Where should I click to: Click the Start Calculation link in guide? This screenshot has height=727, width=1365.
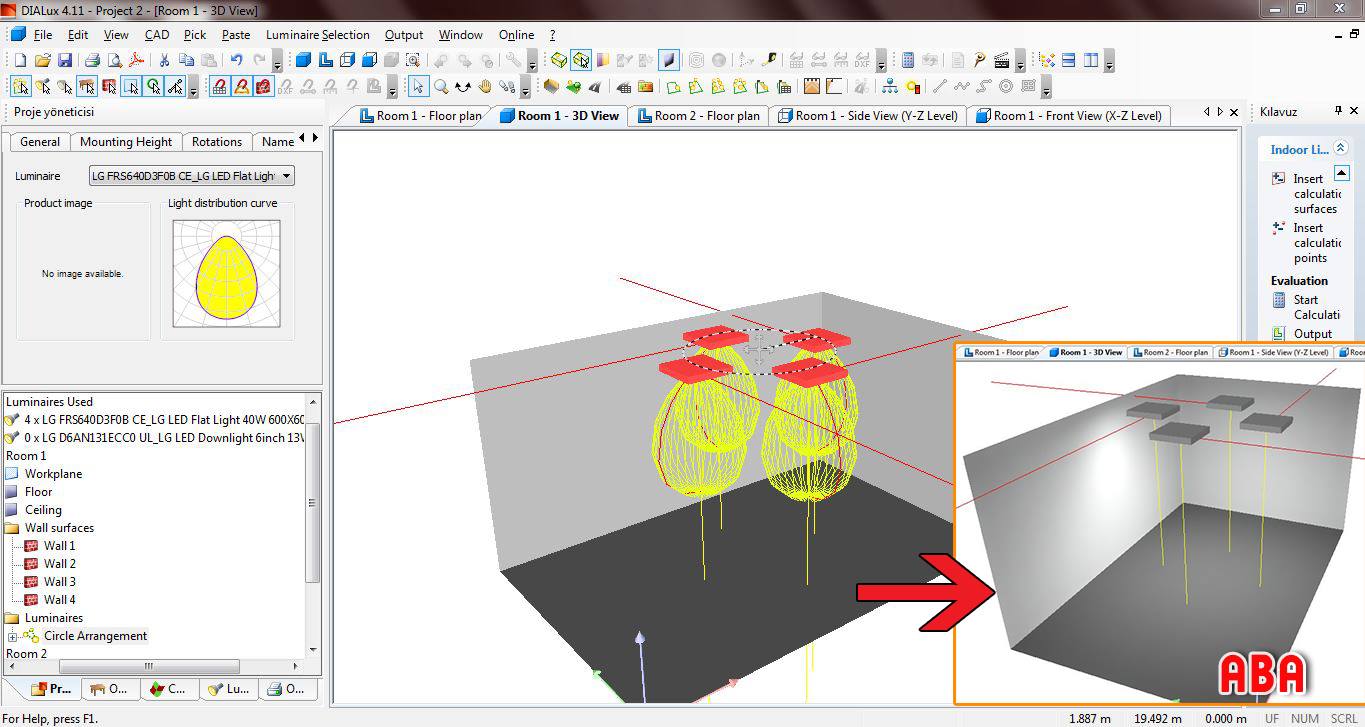click(1316, 307)
